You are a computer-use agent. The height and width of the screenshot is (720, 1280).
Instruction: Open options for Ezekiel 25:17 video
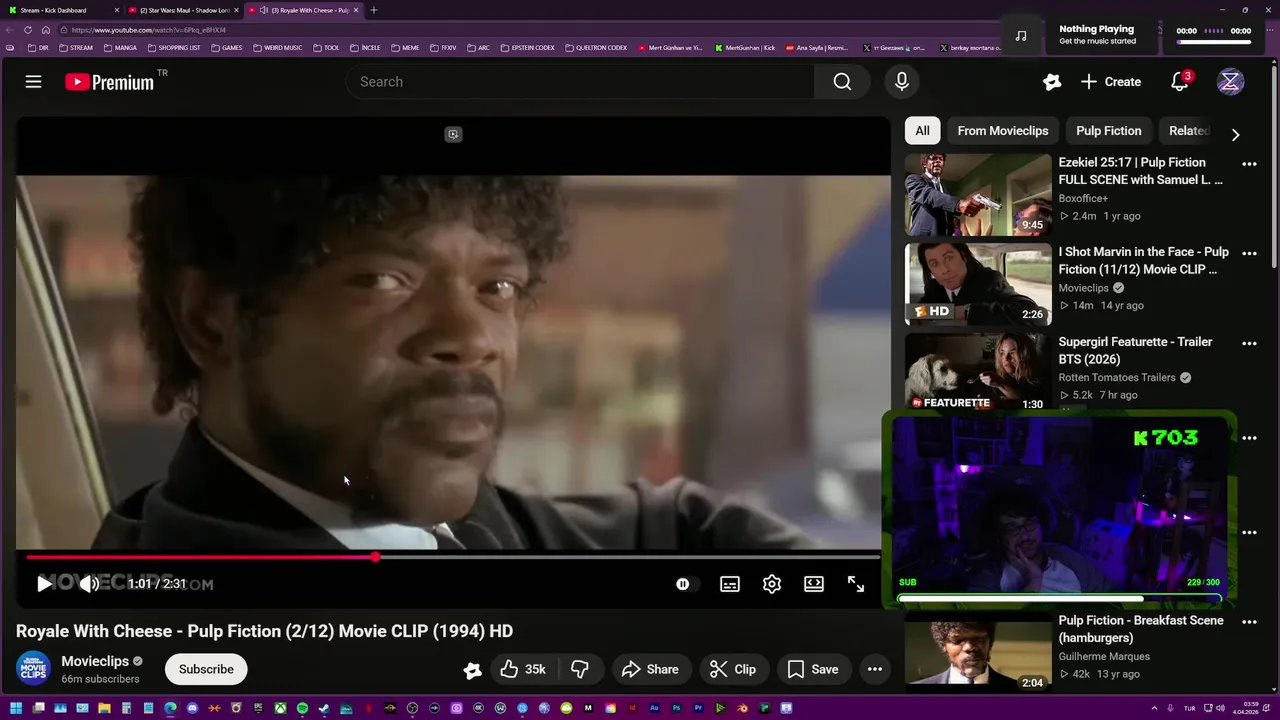coord(1249,164)
